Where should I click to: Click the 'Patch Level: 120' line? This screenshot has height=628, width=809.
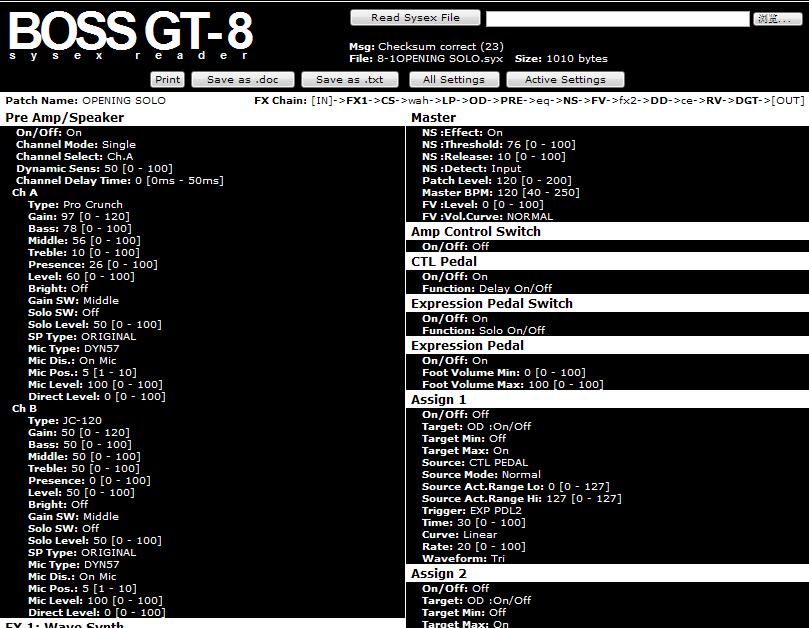click(497, 181)
